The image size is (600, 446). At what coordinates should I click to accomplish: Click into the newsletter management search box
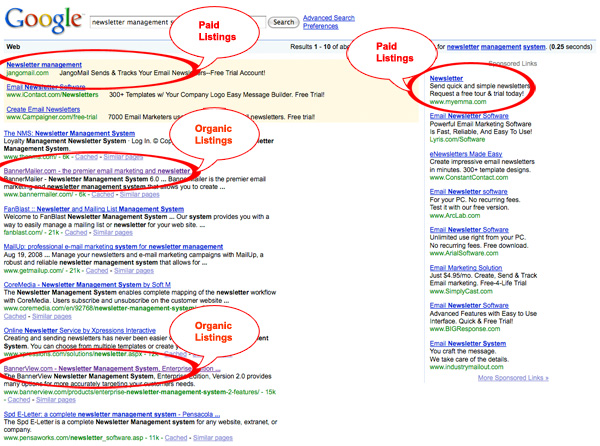tap(178, 22)
